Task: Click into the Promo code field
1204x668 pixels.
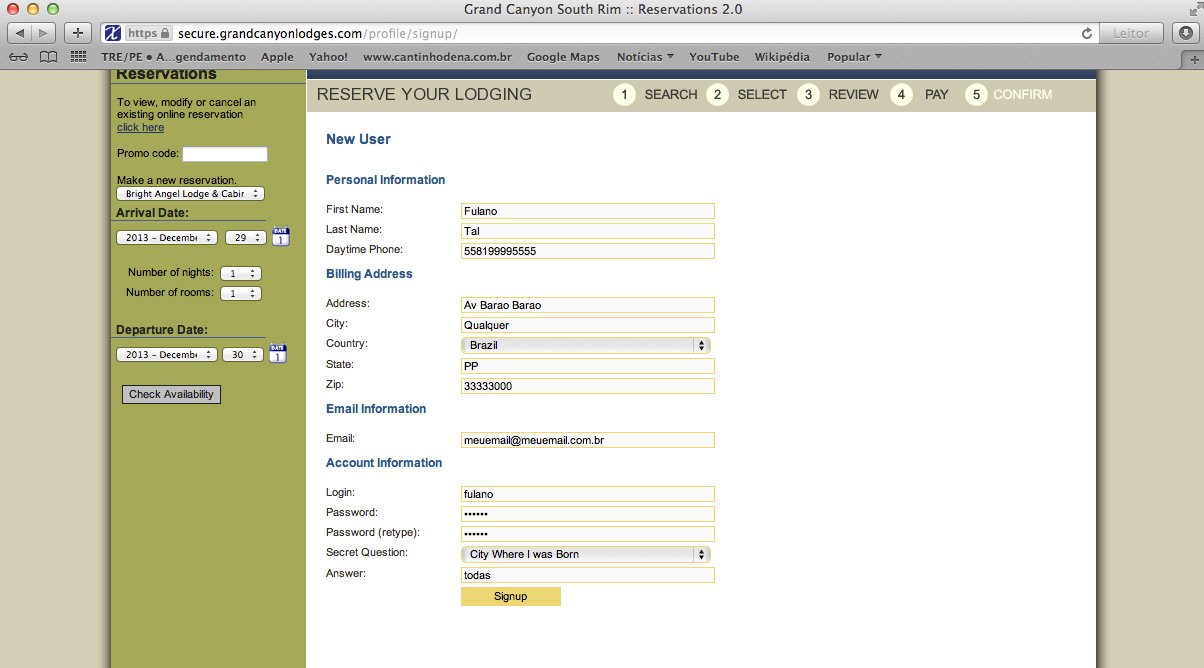Action: click(x=225, y=154)
